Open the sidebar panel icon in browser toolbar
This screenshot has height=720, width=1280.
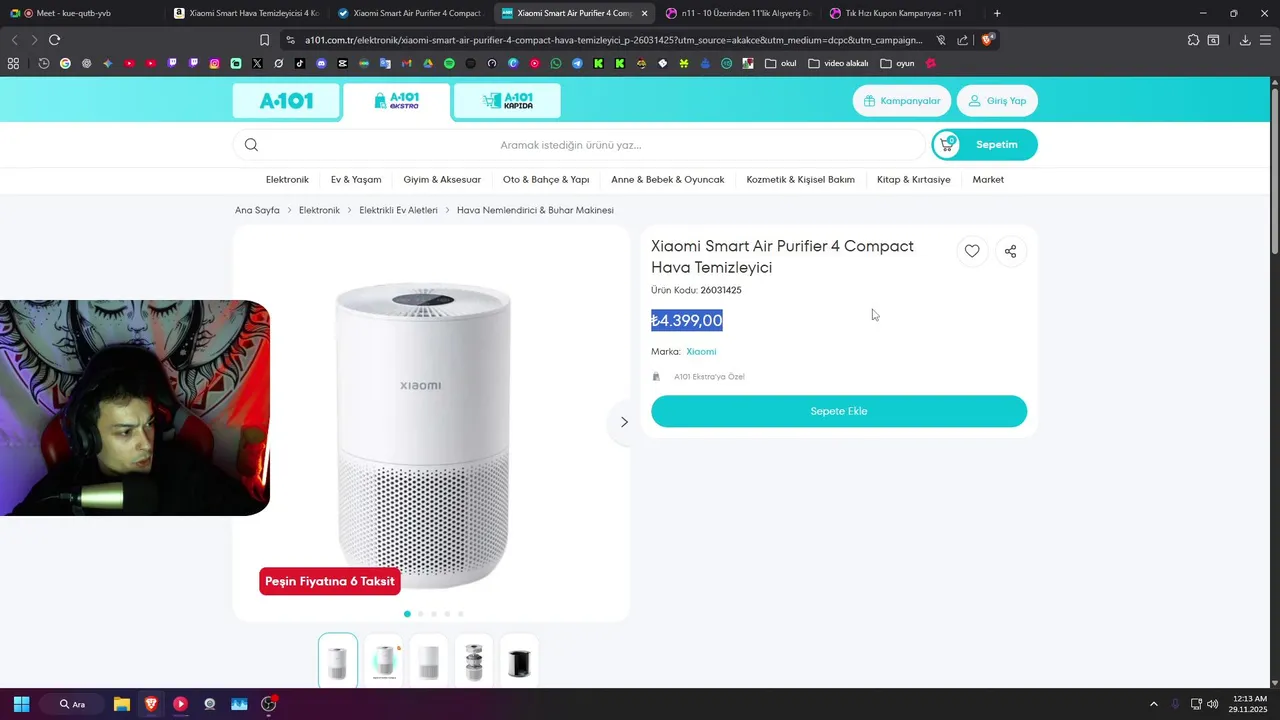tap(1213, 40)
